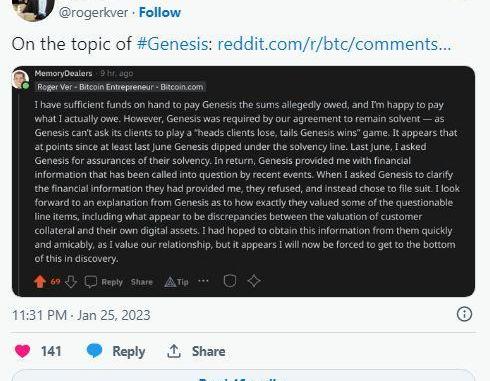This screenshot has width=490, height=381.
Task: Click the diamond award icon
Action: tap(254, 281)
